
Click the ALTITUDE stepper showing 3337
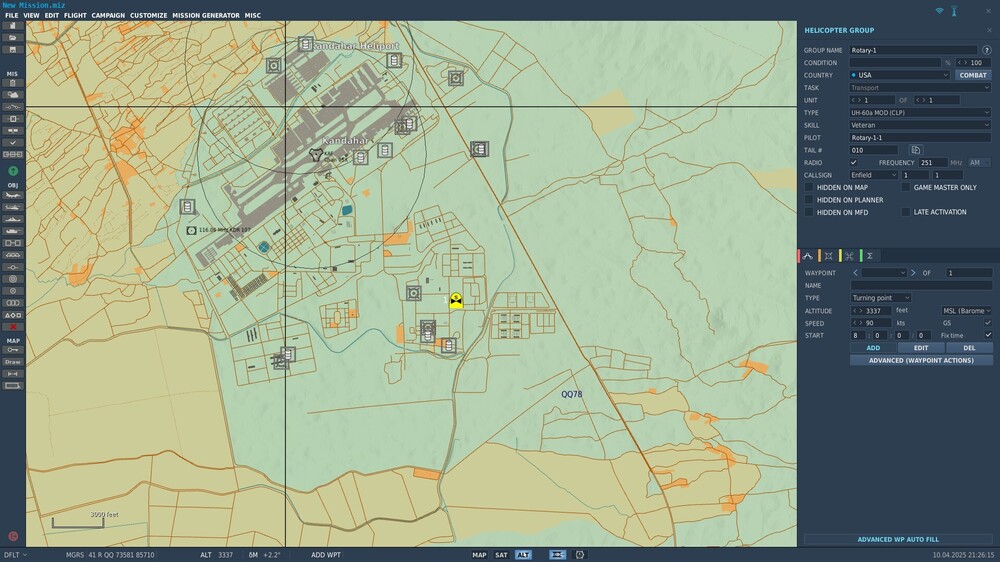coord(871,311)
